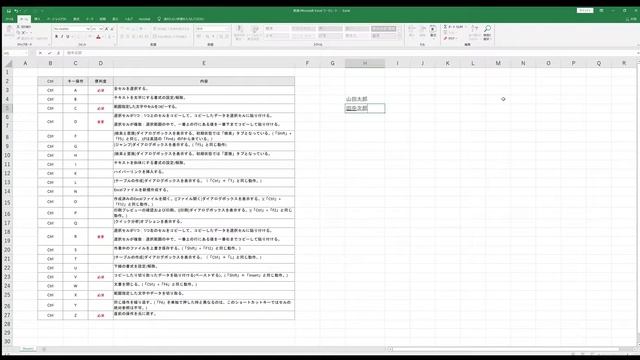Screen dimensions: 640x360
Task: Select the Sheet1 tab
Action: click(x=28, y=349)
